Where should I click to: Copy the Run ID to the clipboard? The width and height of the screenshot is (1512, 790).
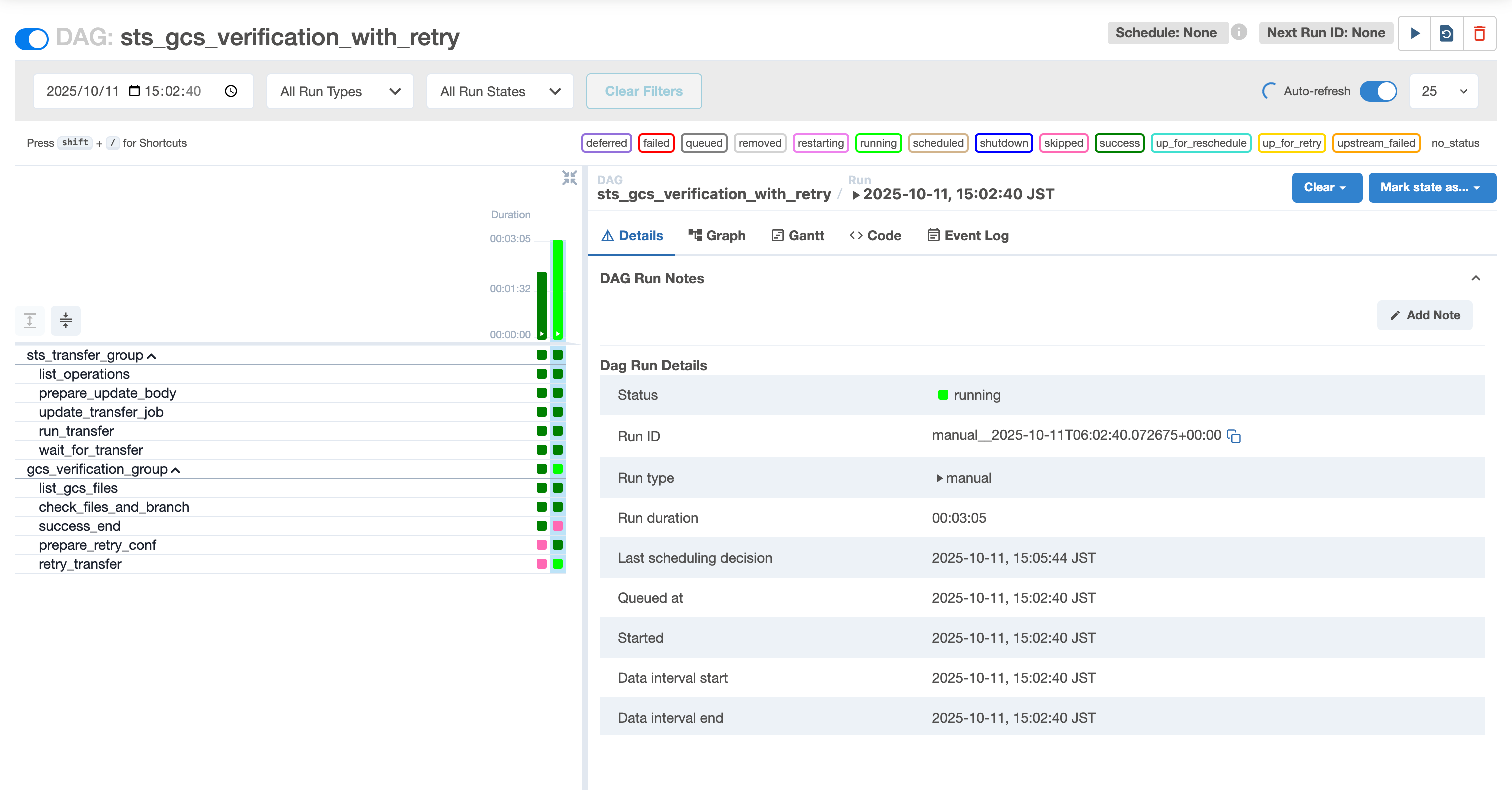pyautogui.click(x=1234, y=436)
